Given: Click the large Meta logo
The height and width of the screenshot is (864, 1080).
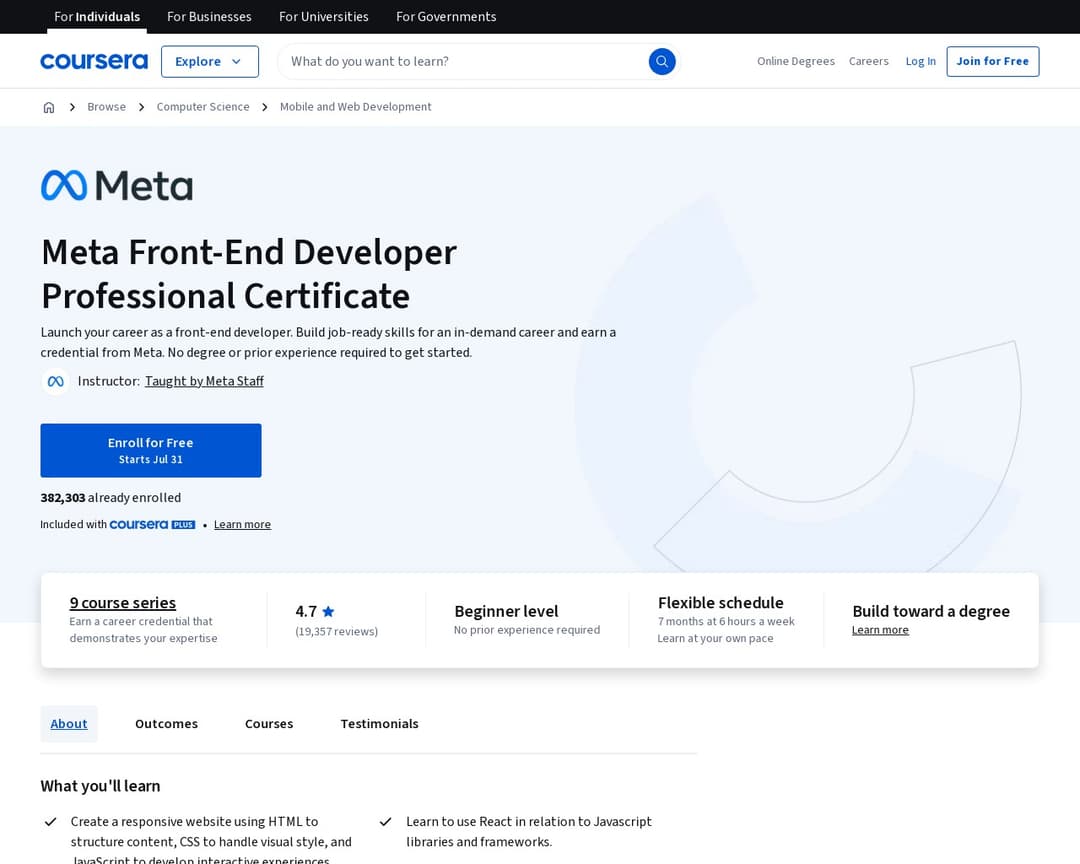Looking at the screenshot, I should pos(116,185).
